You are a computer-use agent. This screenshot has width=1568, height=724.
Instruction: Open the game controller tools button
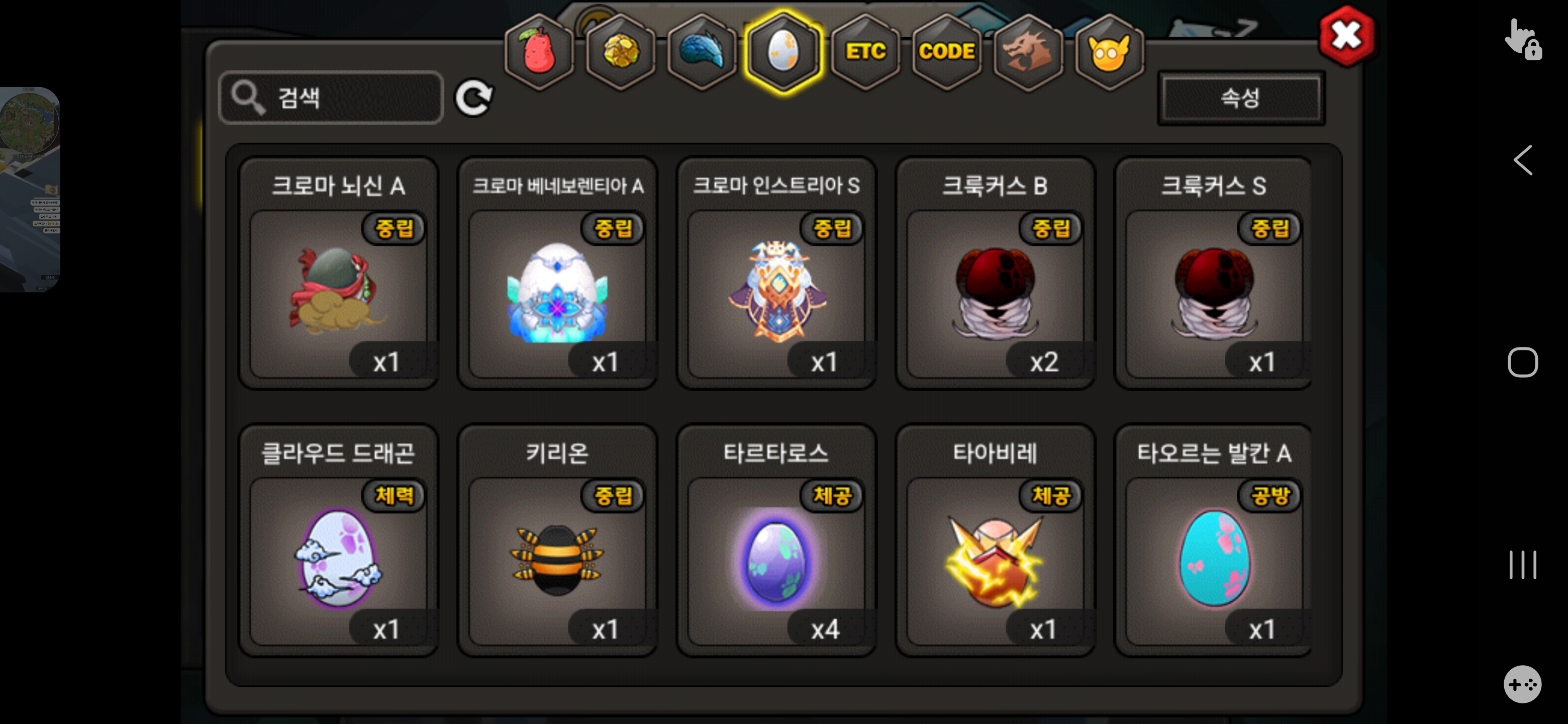(1522, 684)
